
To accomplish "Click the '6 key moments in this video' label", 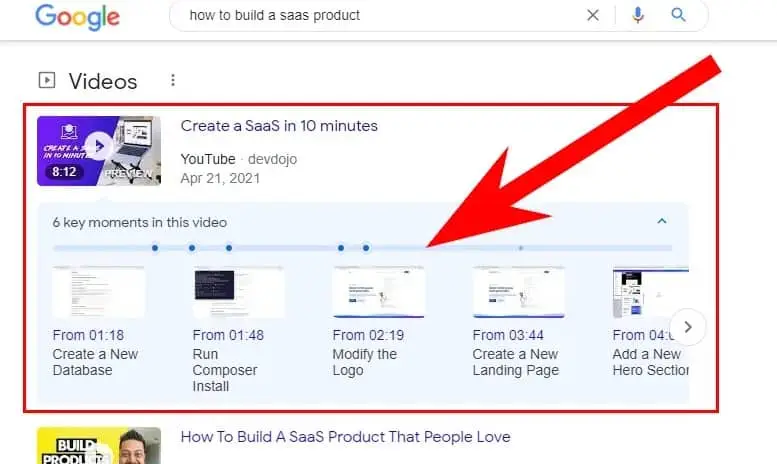I will point(140,223).
